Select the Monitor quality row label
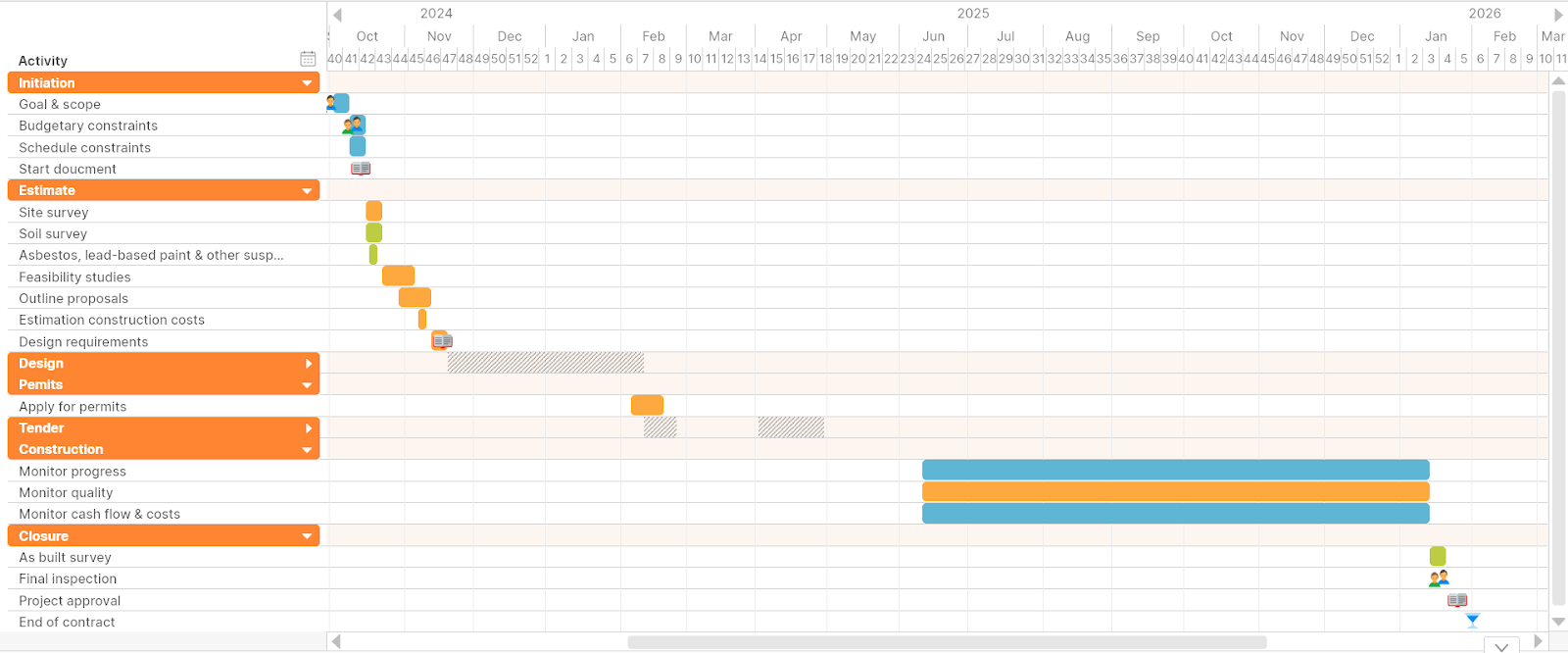The width and height of the screenshot is (1568, 653). pyautogui.click(x=66, y=492)
